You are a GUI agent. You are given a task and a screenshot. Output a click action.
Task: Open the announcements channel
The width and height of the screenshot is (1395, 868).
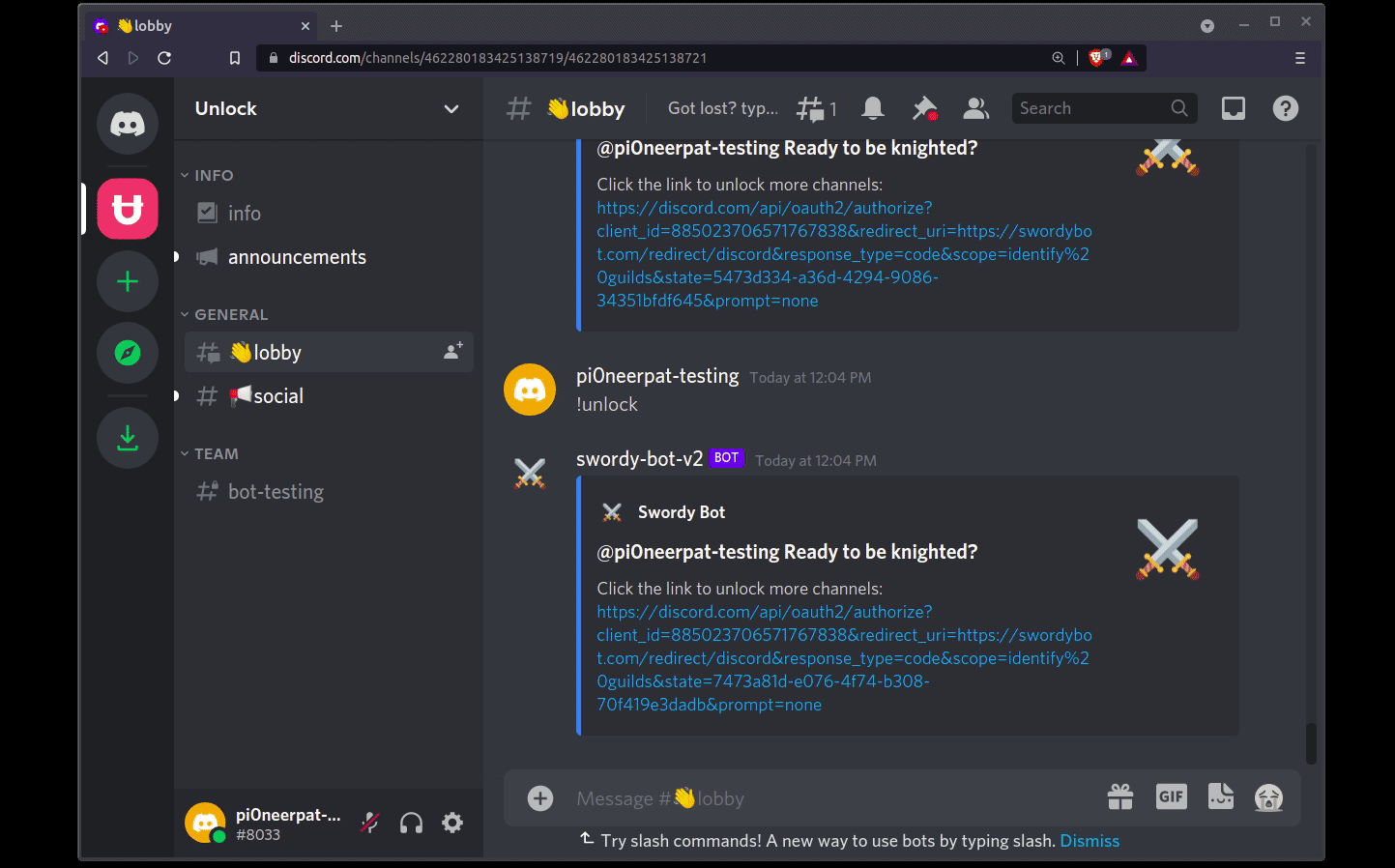point(329,257)
